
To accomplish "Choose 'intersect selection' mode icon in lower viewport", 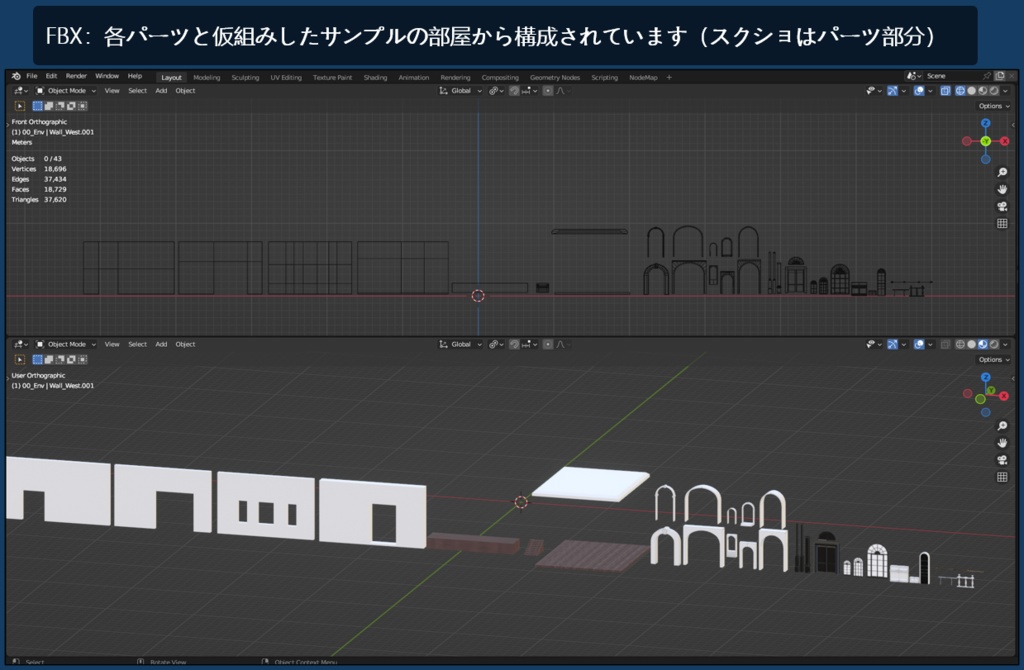I will (x=82, y=359).
